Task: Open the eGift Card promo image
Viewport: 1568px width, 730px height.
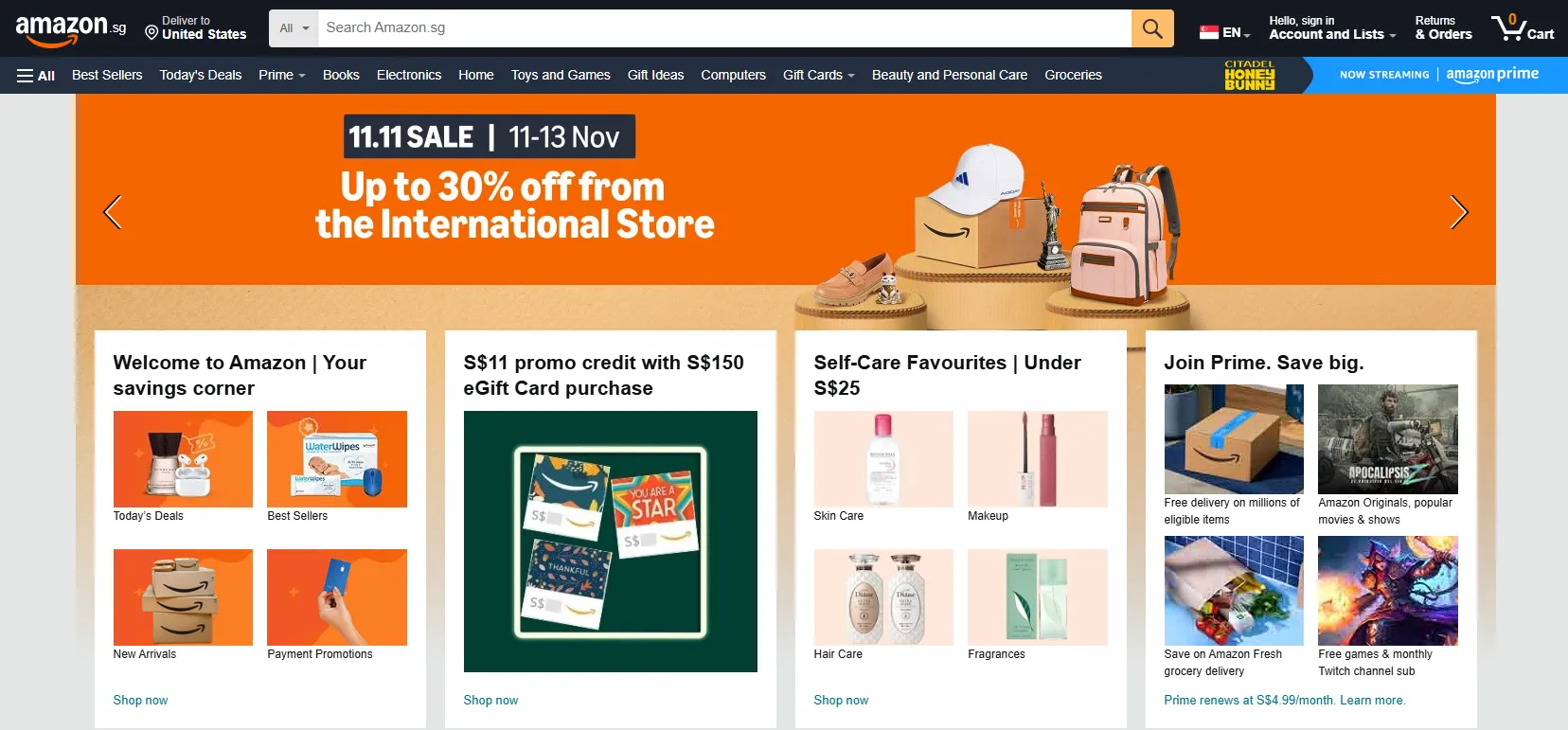Action: click(611, 542)
